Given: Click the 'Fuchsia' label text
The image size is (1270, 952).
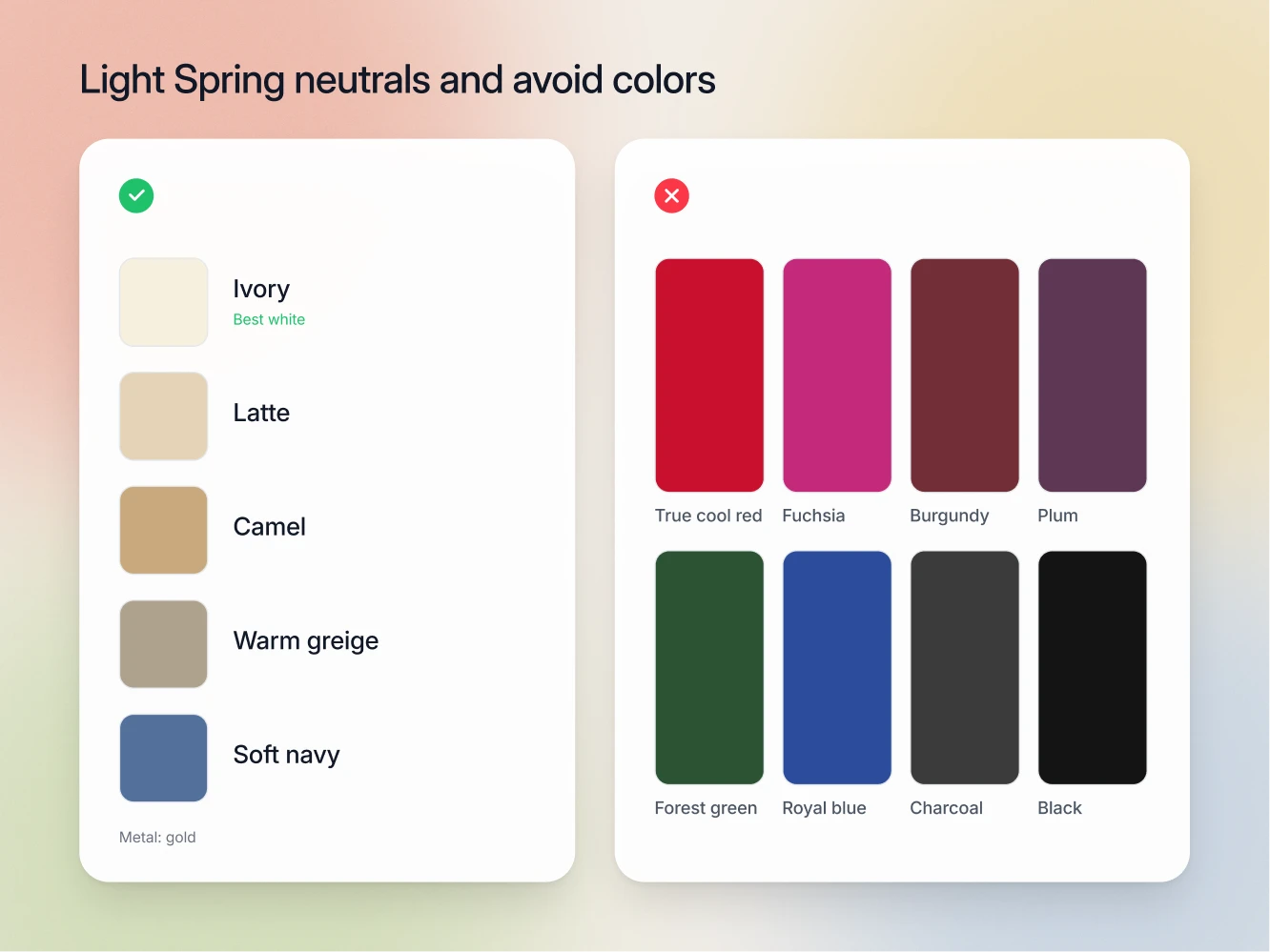Looking at the screenshot, I should pos(813,516).
